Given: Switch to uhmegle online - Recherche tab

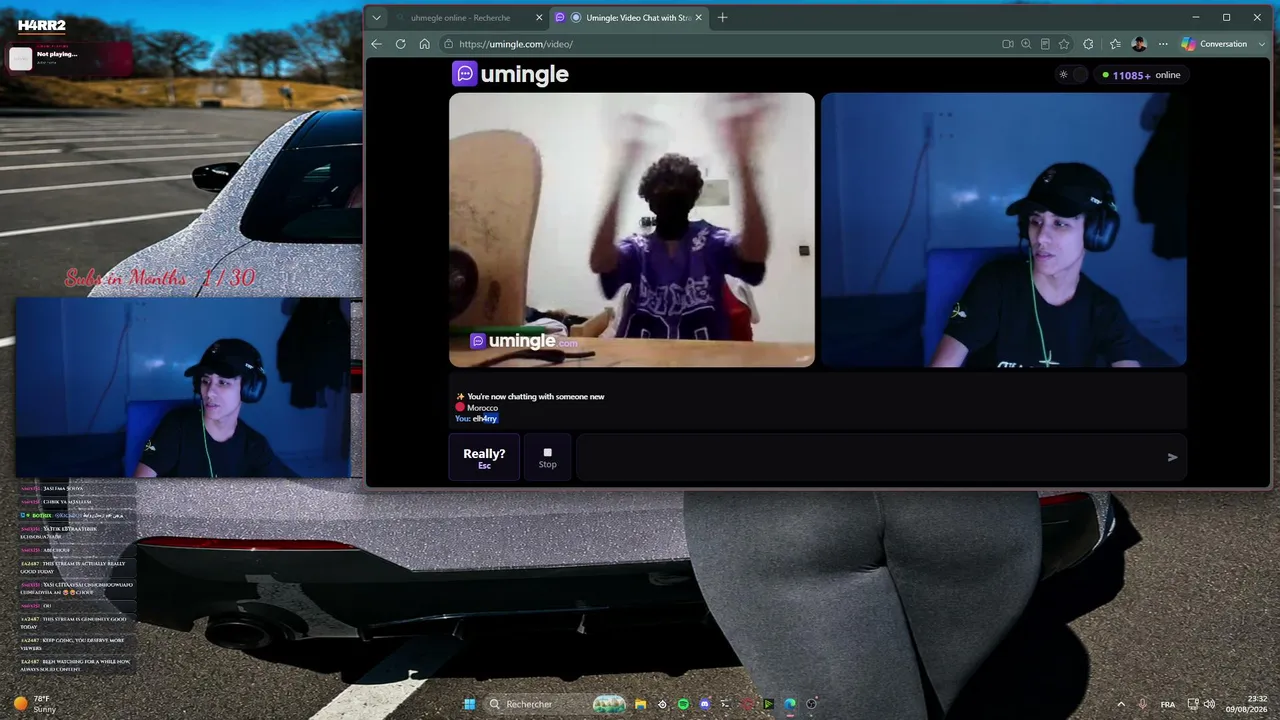Looking at the screenshot, I should tap(459, 17).
